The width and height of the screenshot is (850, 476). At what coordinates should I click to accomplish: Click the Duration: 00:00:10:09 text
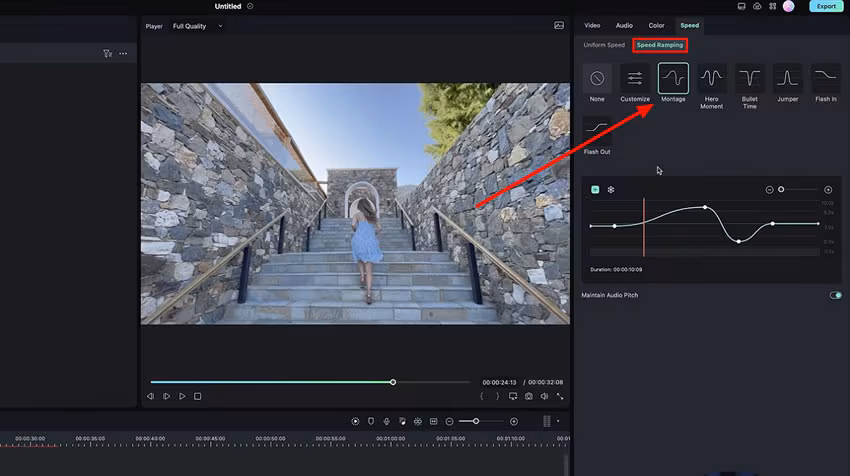click(x=616, y=269)
